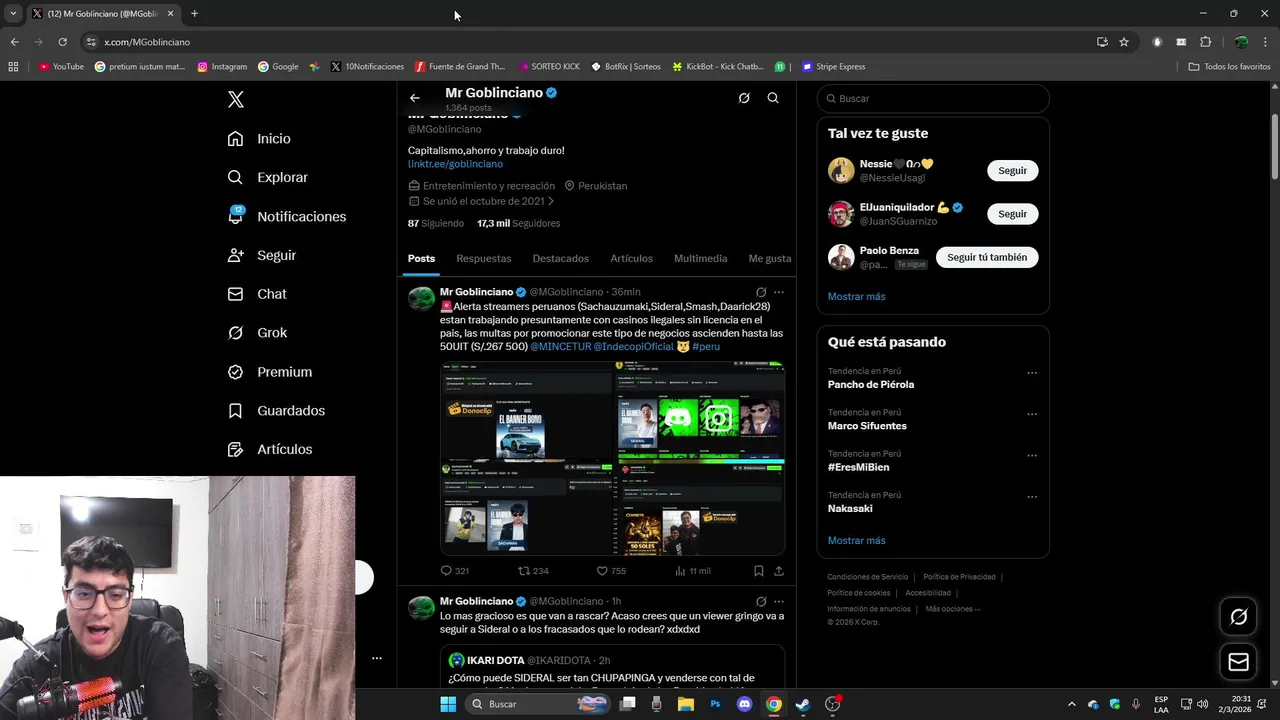
Task: Switch to the Artículos tab
Action: pos(631,258)
